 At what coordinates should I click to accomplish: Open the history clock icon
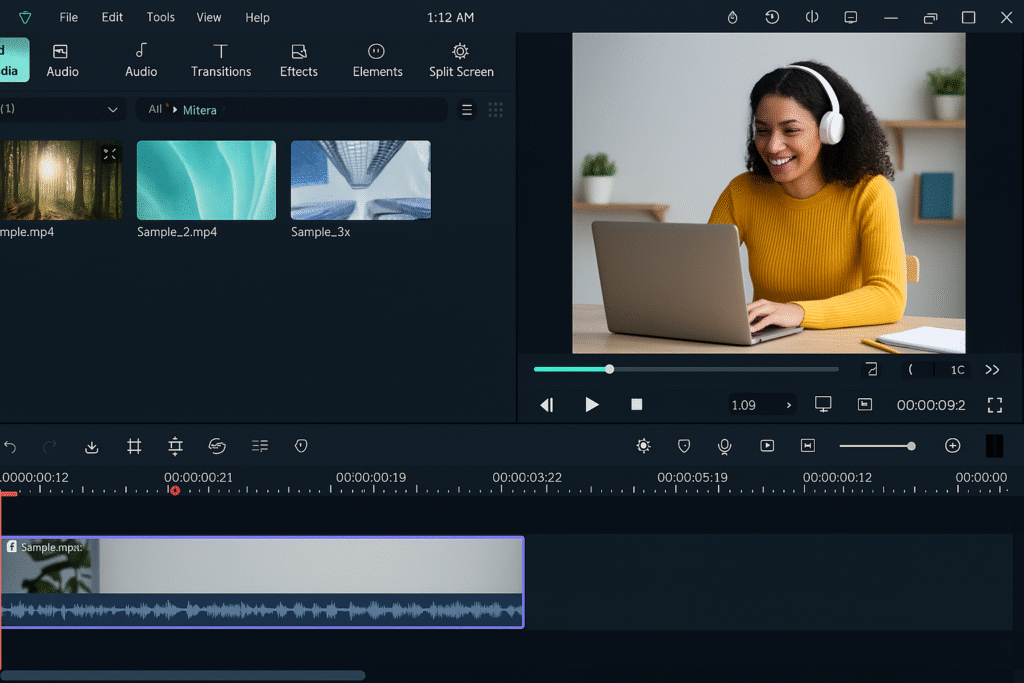(772, 18)
